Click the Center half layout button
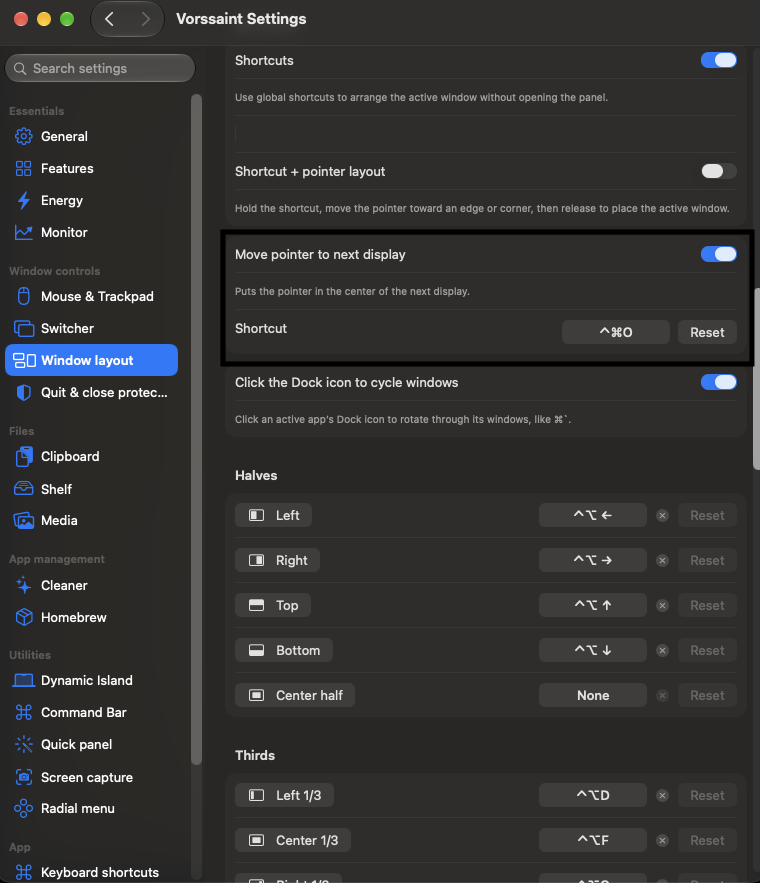This screenshot has height=883, width=760. pos(295,695)
